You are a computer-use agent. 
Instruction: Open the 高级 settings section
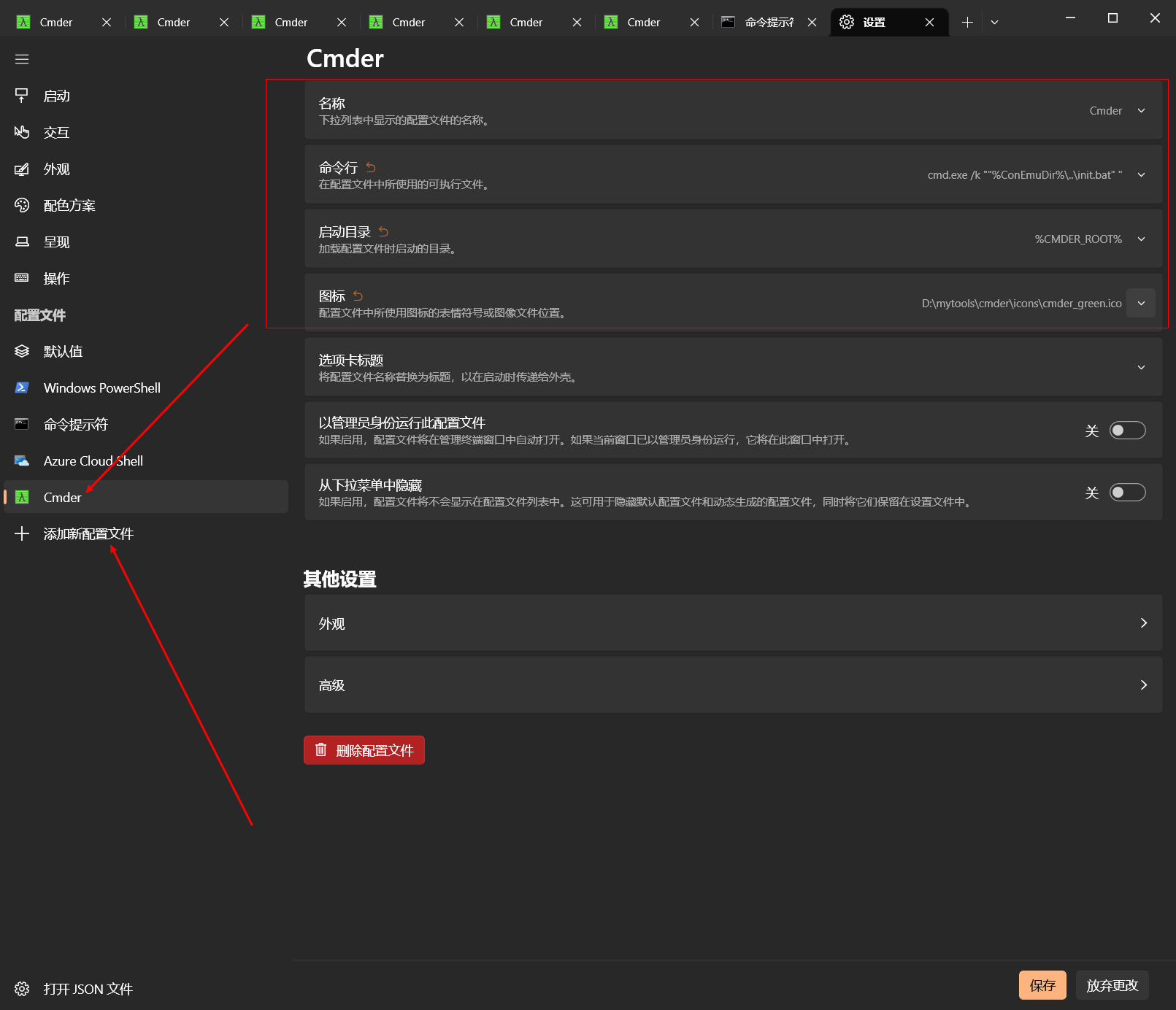[733, 685]
